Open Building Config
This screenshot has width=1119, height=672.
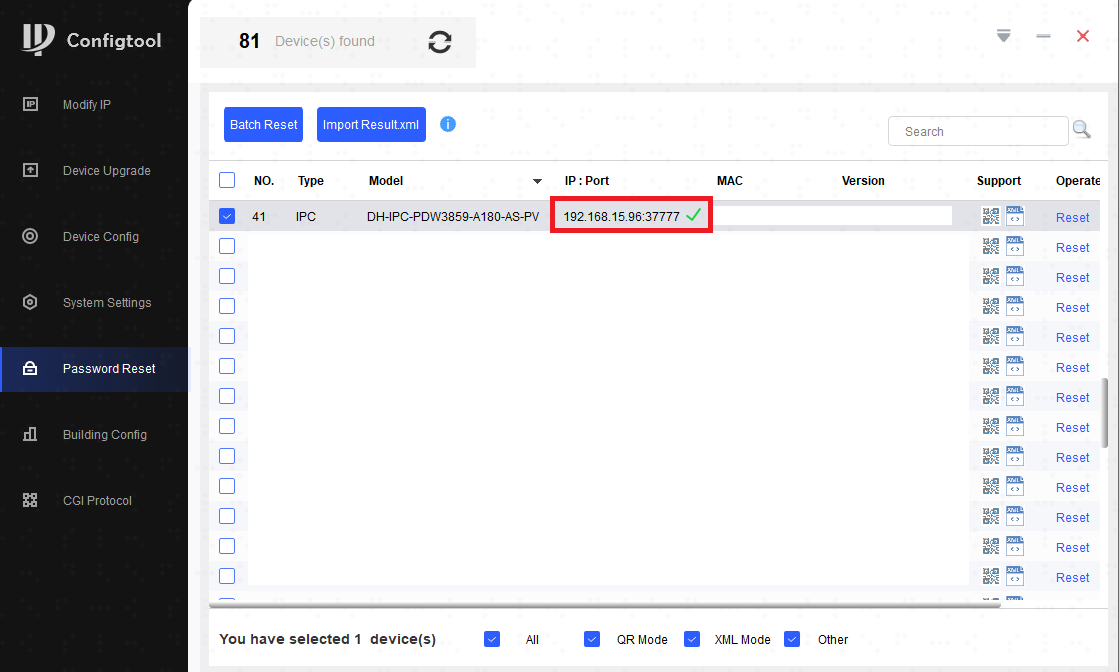click(x=105, y=434)
